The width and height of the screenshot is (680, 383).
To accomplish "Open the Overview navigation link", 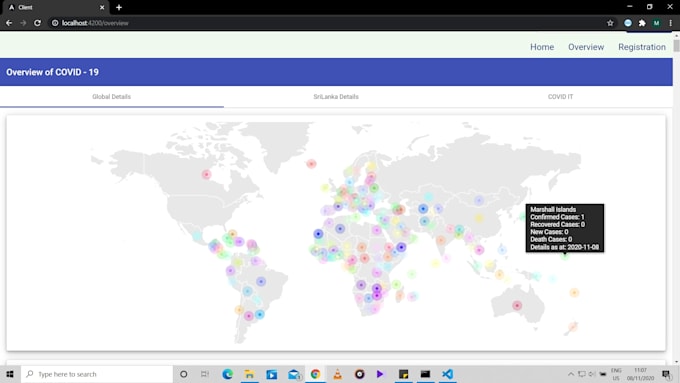I will click(586, 47).
